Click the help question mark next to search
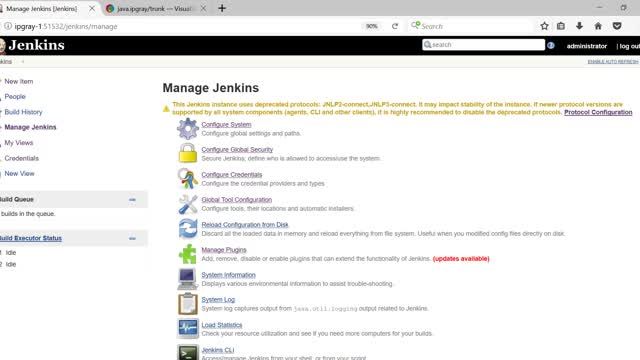 (551, 45)
